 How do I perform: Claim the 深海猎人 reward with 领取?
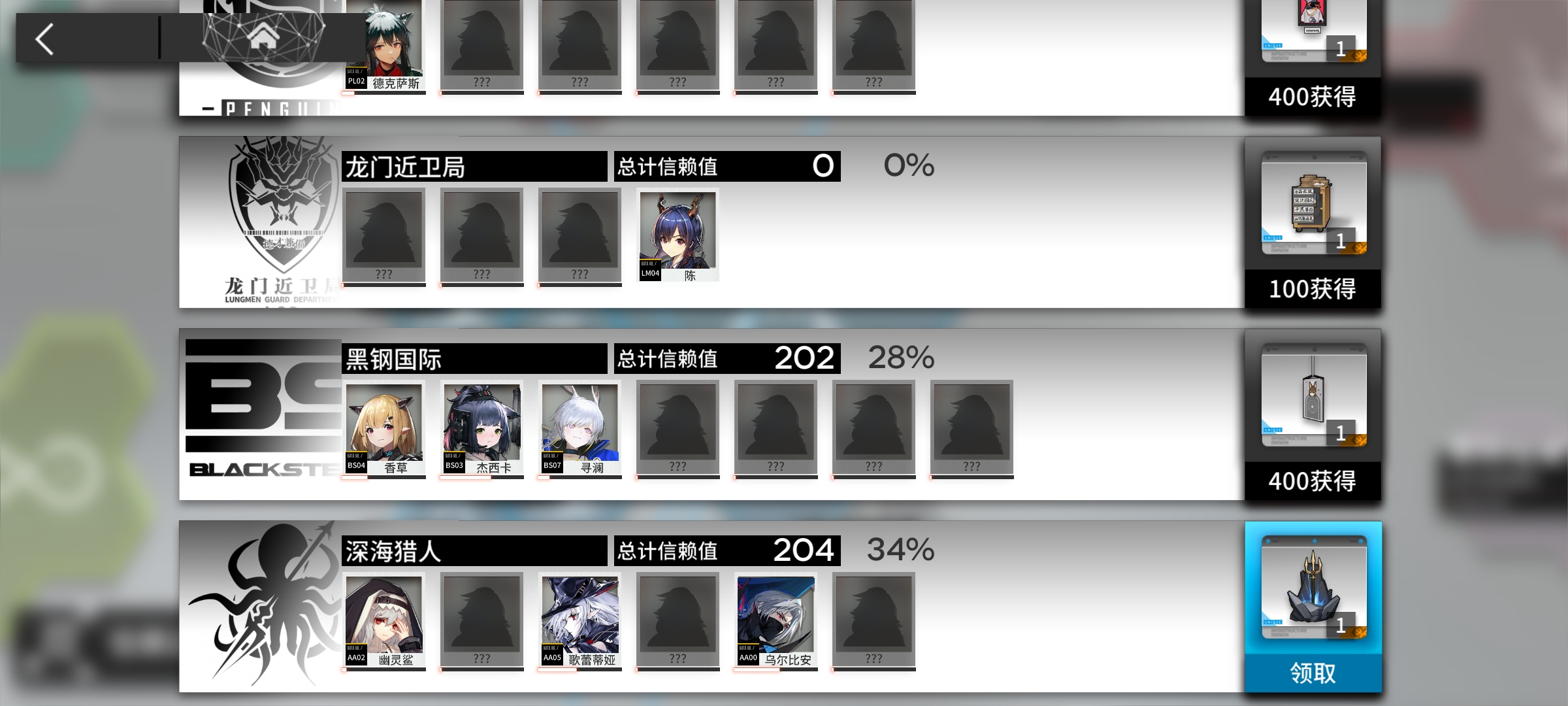pyautogui.click(x=1313, y=673)
